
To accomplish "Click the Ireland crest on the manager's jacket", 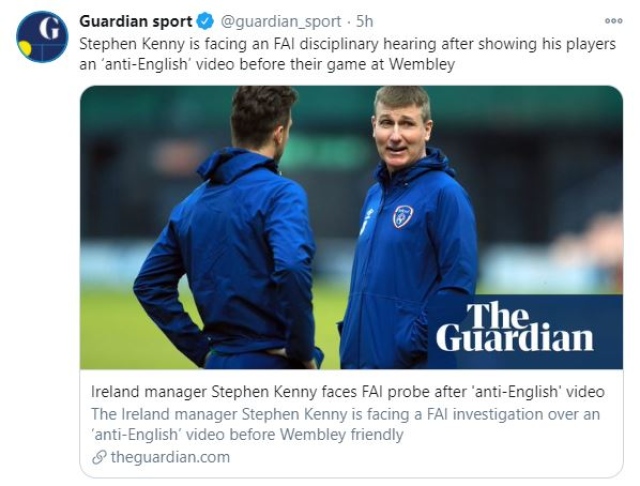I will click(403, 215).
